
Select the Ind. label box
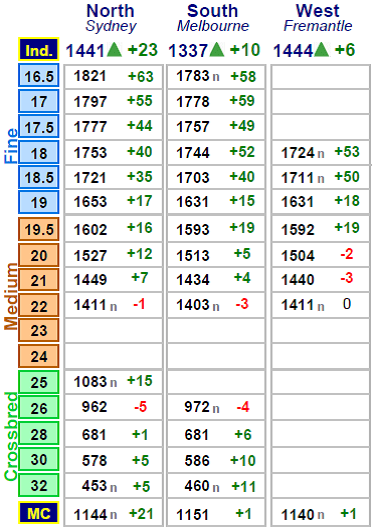click(x=39, y=49)
